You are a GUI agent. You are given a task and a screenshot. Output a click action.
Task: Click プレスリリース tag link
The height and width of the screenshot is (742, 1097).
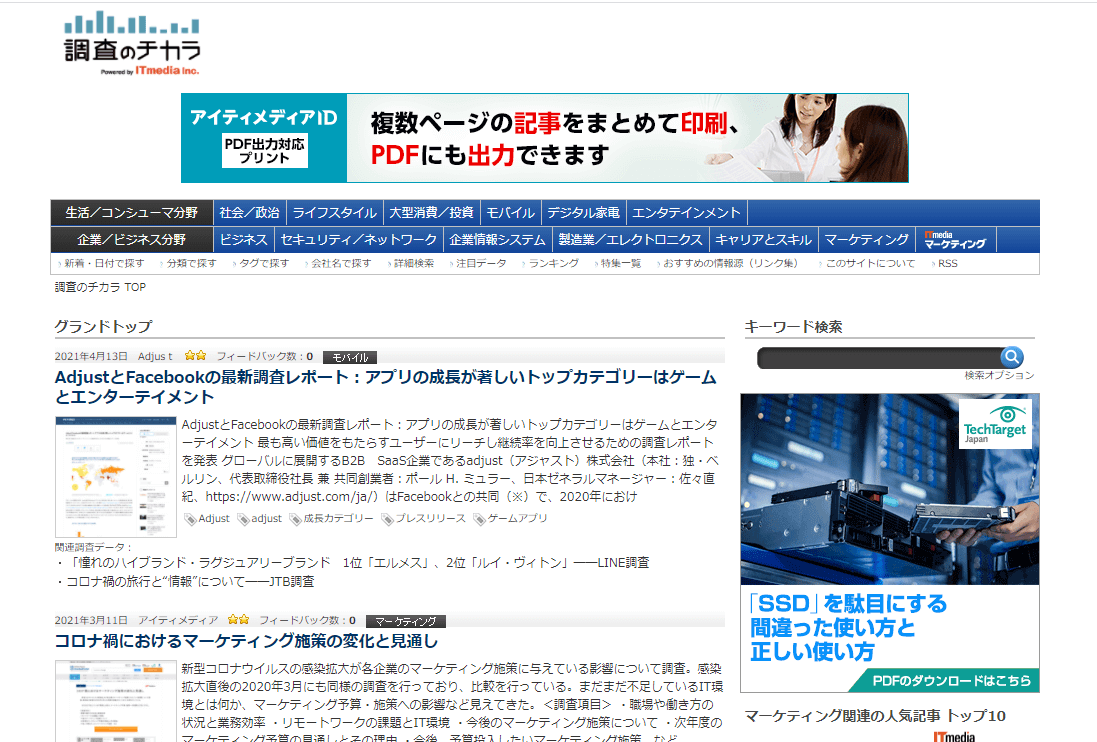coord(430,518)
